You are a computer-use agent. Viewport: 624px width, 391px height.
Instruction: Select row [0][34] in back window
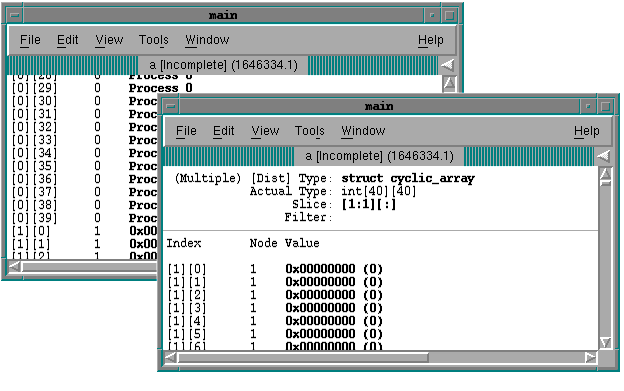[84, 153]
